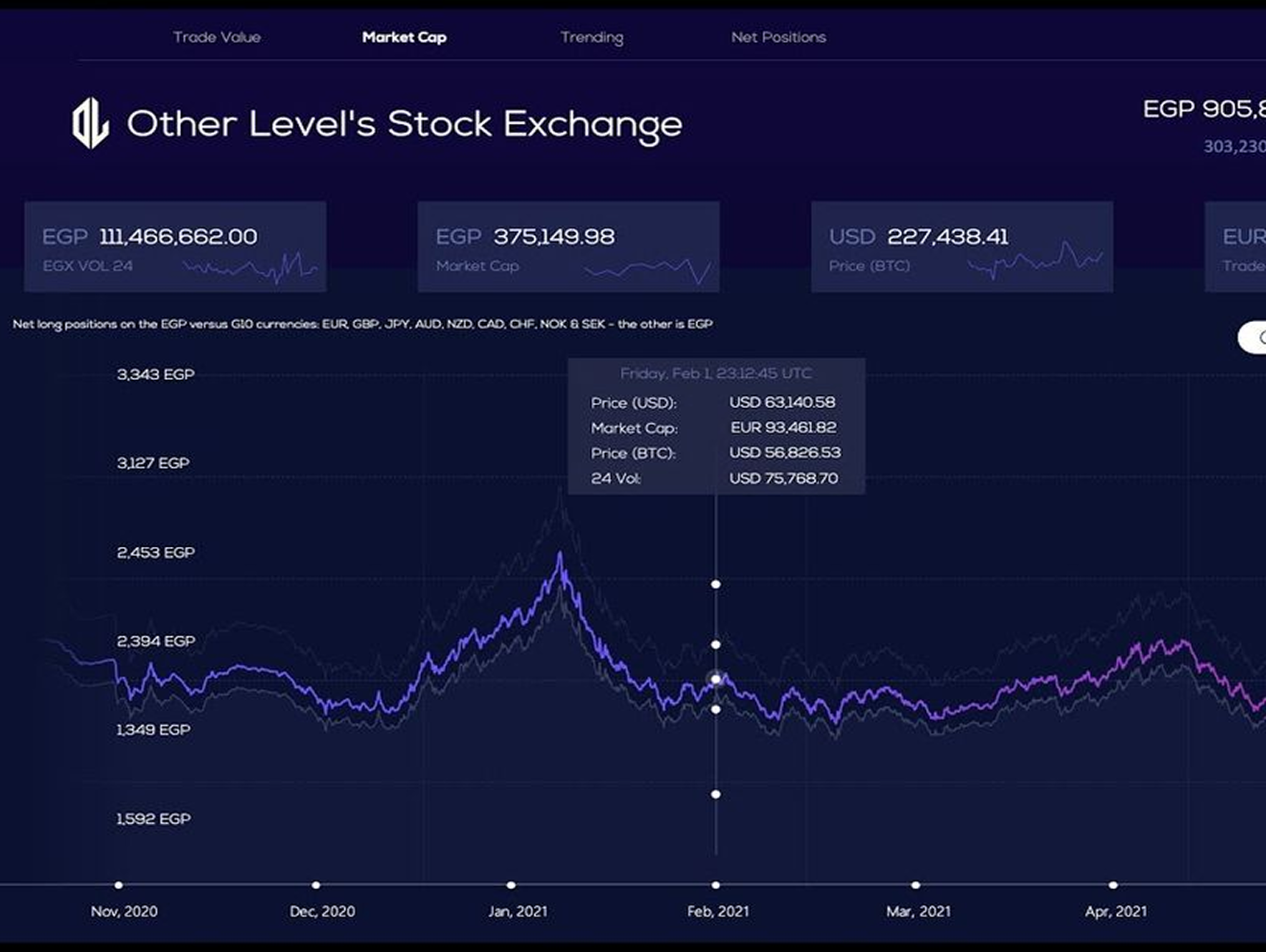Screen dimensions: 1266x952
Task: Switch to the Trending tab
Action: tap(591, 37)
